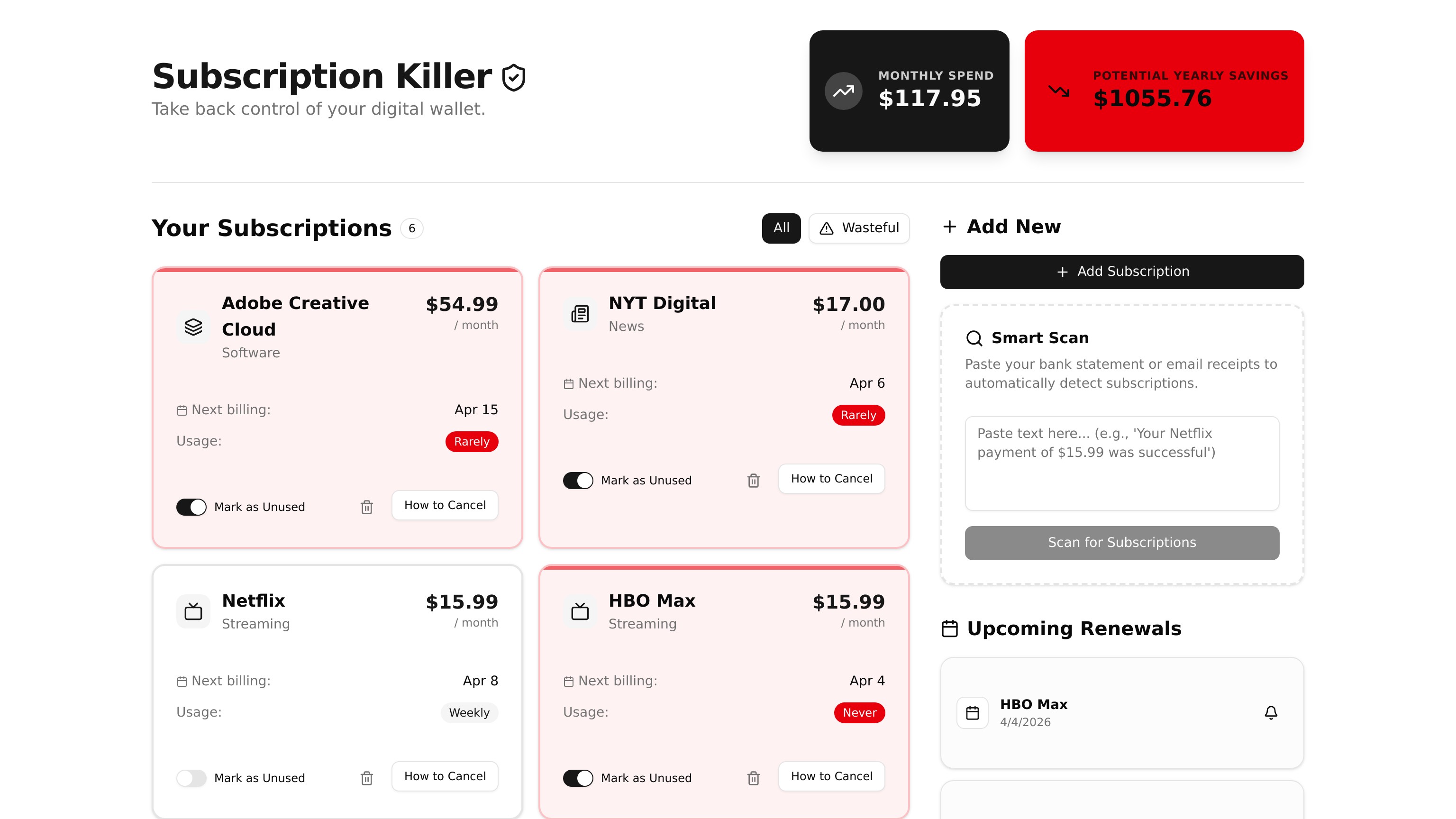
Task: Click trash icon on NYT Digital card
Action: (x=753, y=481)
